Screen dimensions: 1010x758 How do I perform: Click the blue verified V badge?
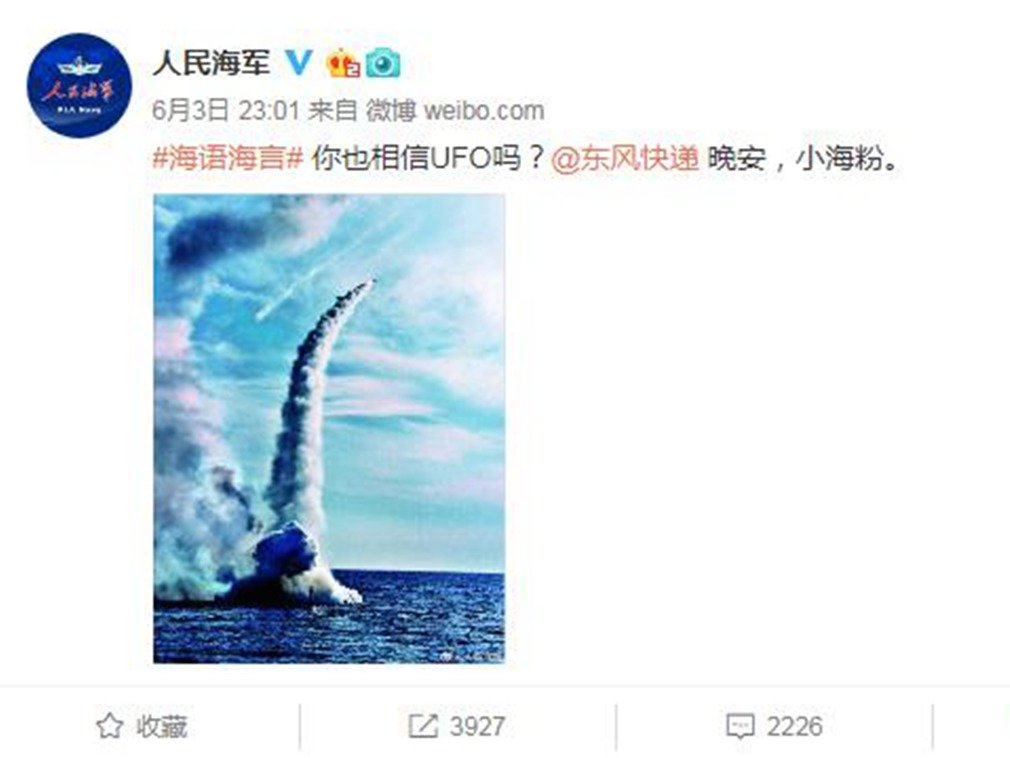coord(298,63)
